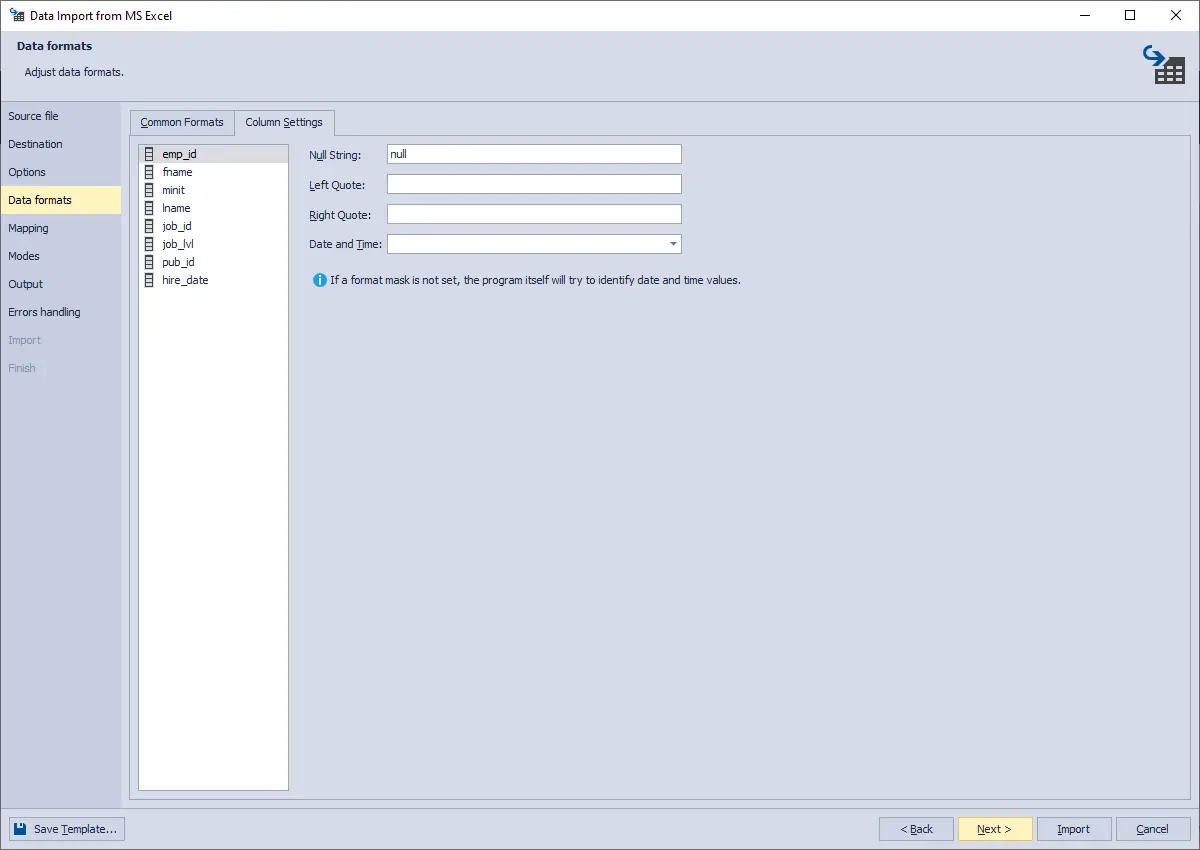Click the app icon in the title bar
Image resolution: width=1200 pixels, height=850 pixels.
(x=16, y=15)
